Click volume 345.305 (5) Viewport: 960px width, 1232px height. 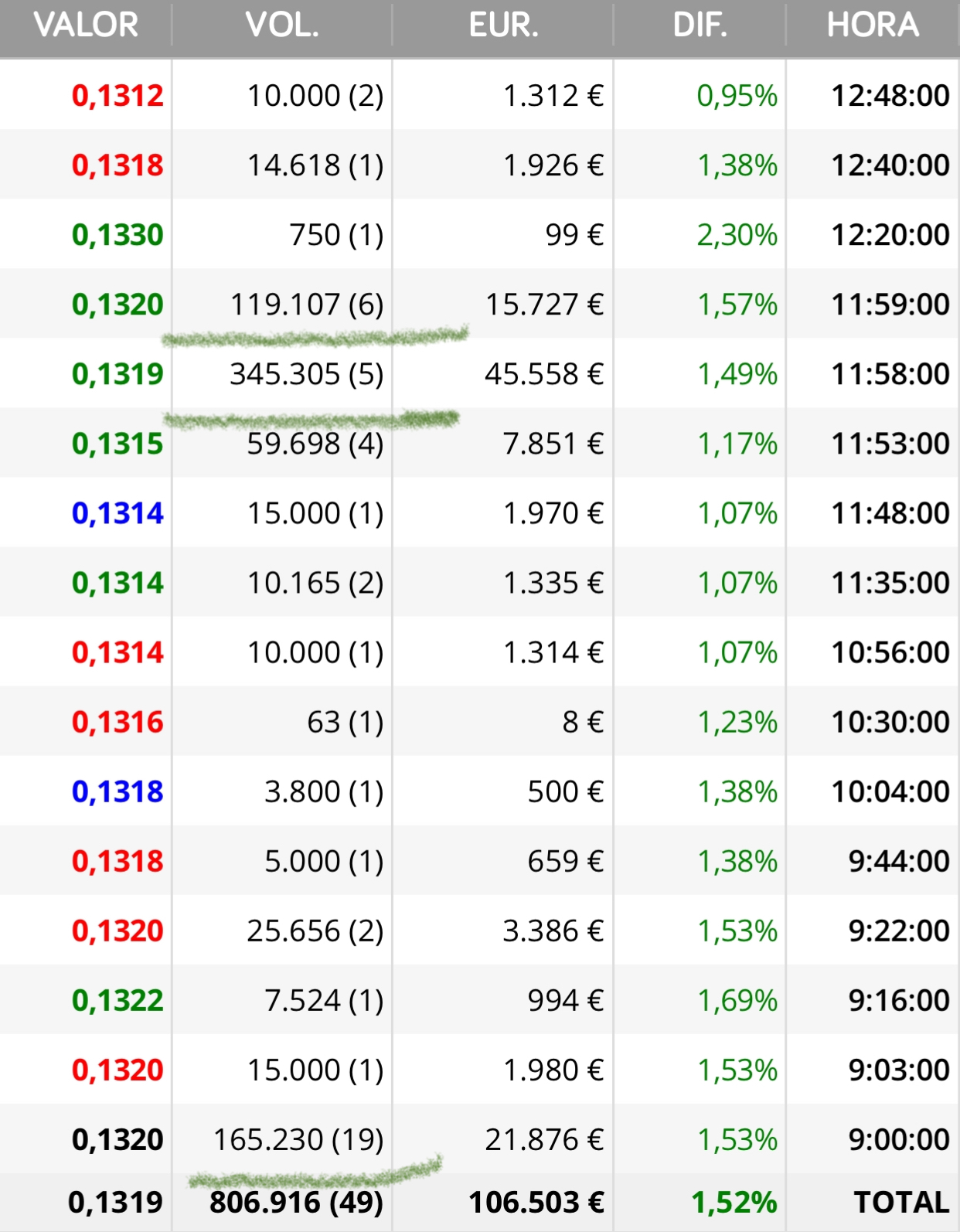point(307,374)
